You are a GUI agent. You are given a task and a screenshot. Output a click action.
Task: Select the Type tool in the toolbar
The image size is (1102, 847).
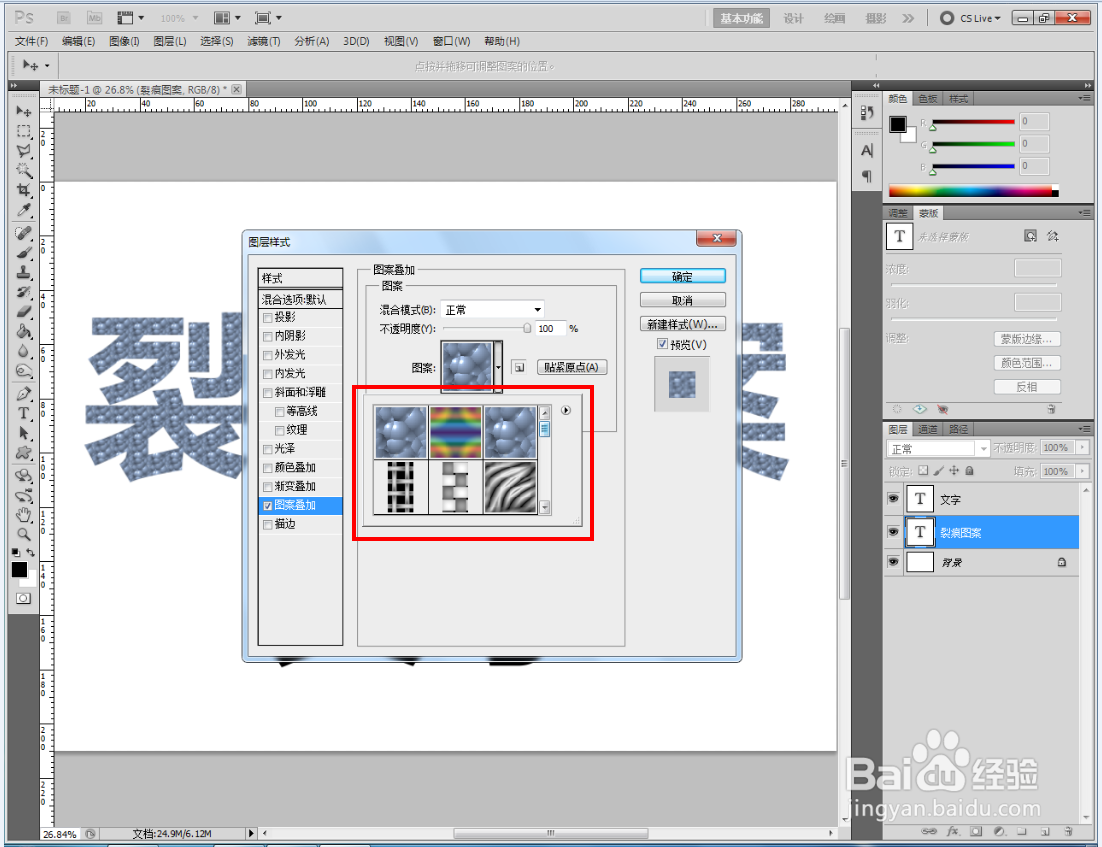[x=23, y=413]
